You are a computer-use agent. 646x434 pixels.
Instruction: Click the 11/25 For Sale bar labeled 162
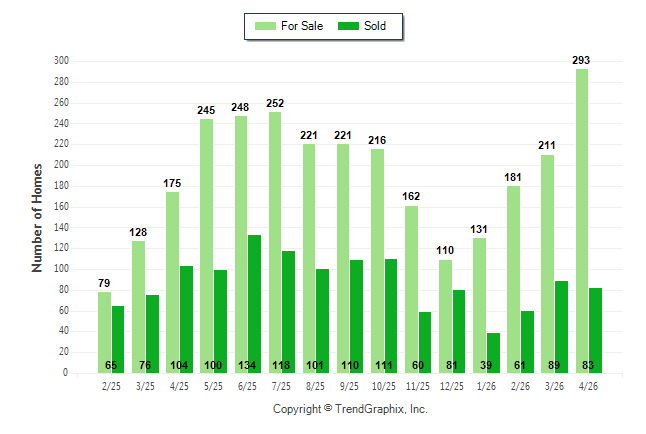pyautogui.click(x=411, y=289)
